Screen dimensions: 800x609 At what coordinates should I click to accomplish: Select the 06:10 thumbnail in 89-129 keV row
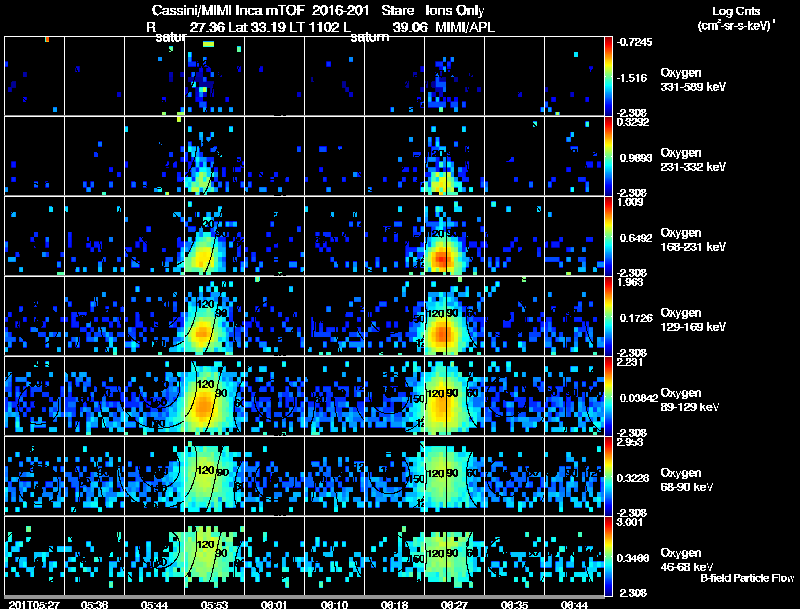tap(334, 396)
